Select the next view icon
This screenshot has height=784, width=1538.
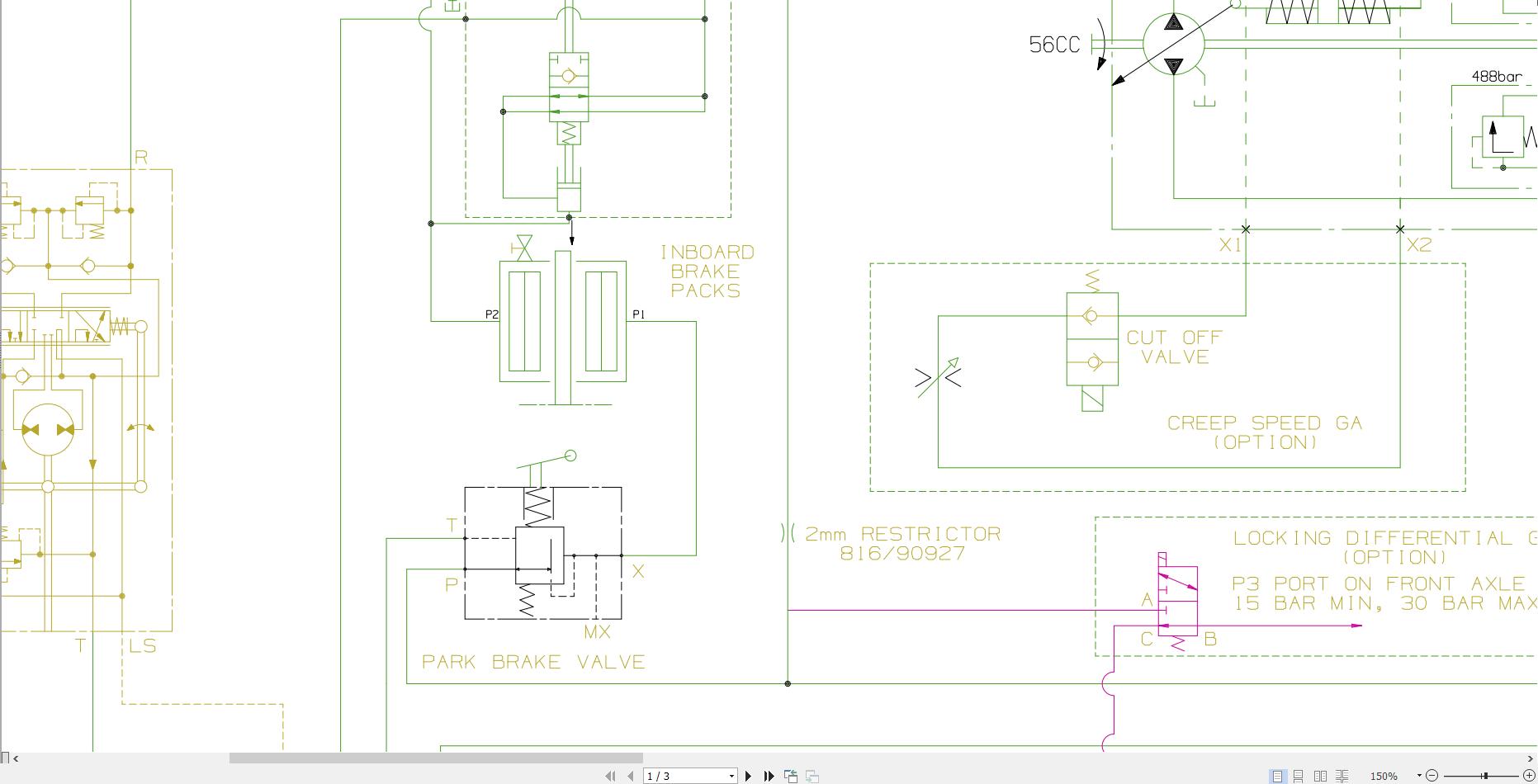click(x=812, y=776)
